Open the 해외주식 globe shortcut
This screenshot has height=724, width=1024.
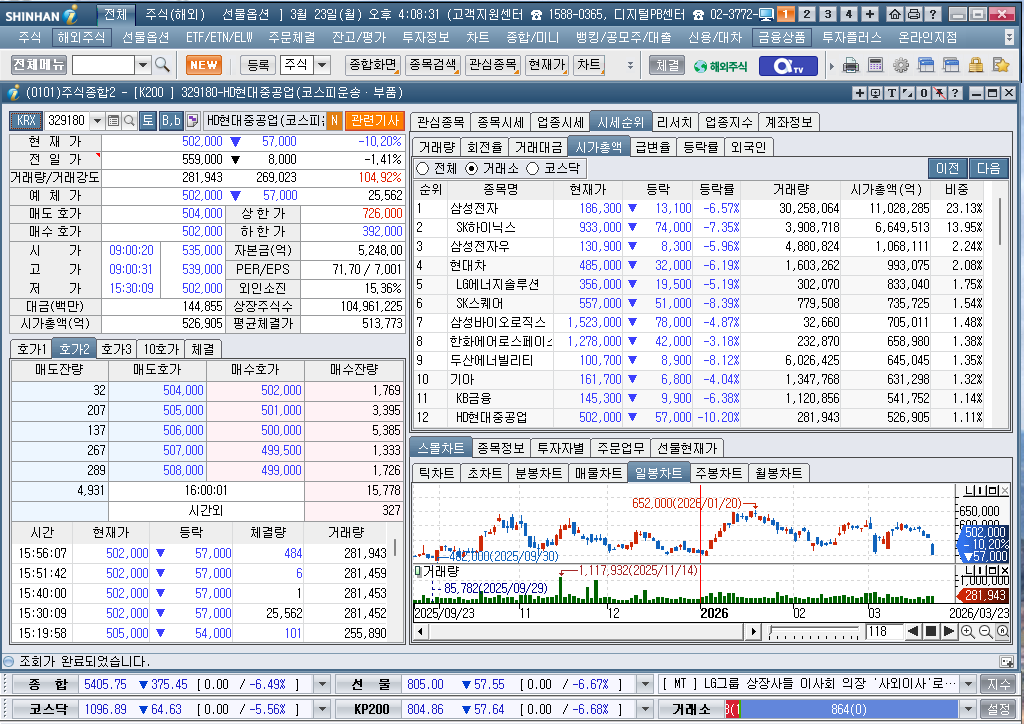[x=720, y=66]
